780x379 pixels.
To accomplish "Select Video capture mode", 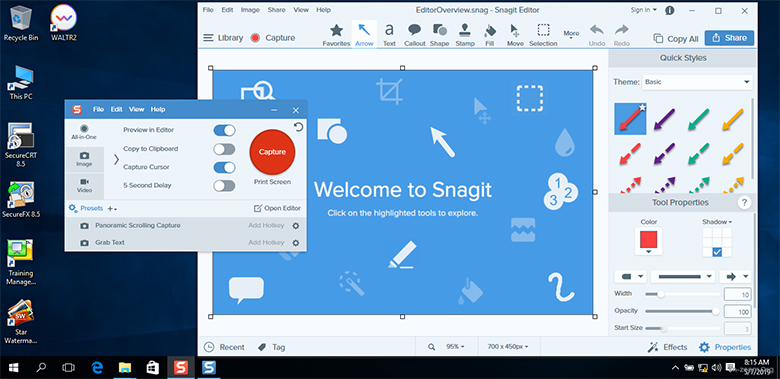I will [x=84, y=186].
